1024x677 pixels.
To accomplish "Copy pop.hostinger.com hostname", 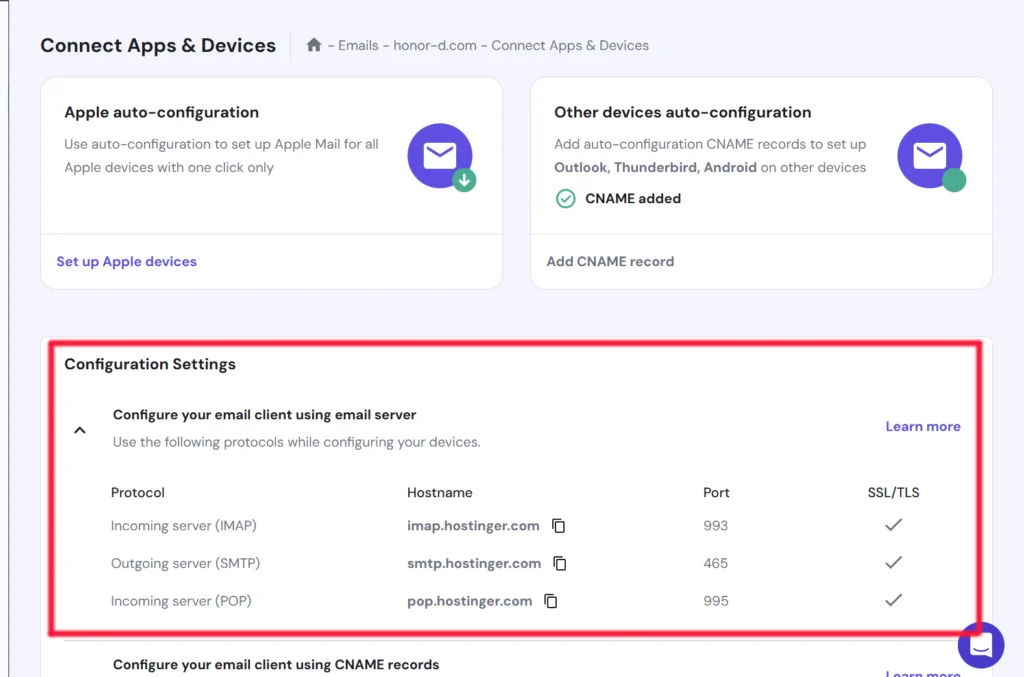I will point(551,601).
